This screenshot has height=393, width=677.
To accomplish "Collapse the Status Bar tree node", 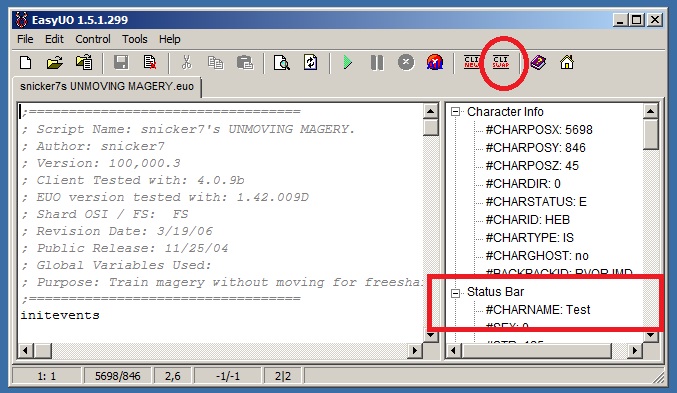I will coord(455,293).
